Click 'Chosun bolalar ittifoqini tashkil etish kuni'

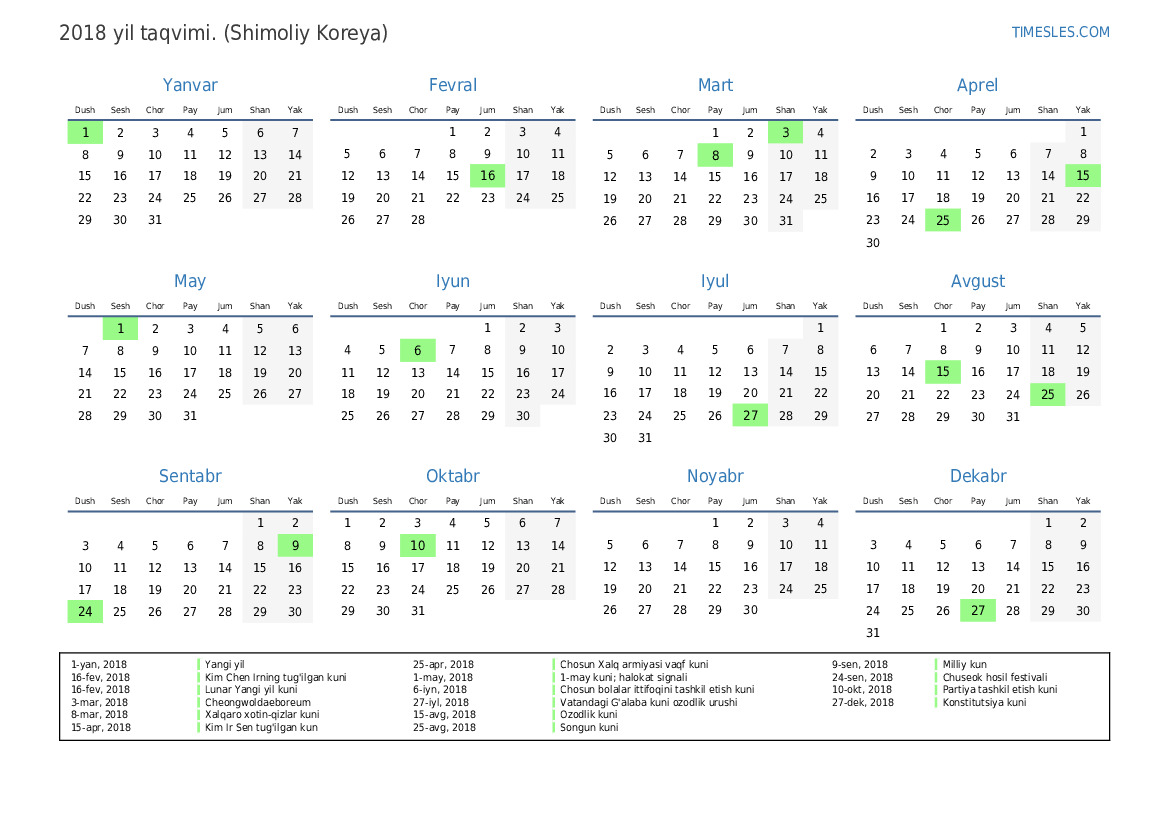click(x=657, y=690)
